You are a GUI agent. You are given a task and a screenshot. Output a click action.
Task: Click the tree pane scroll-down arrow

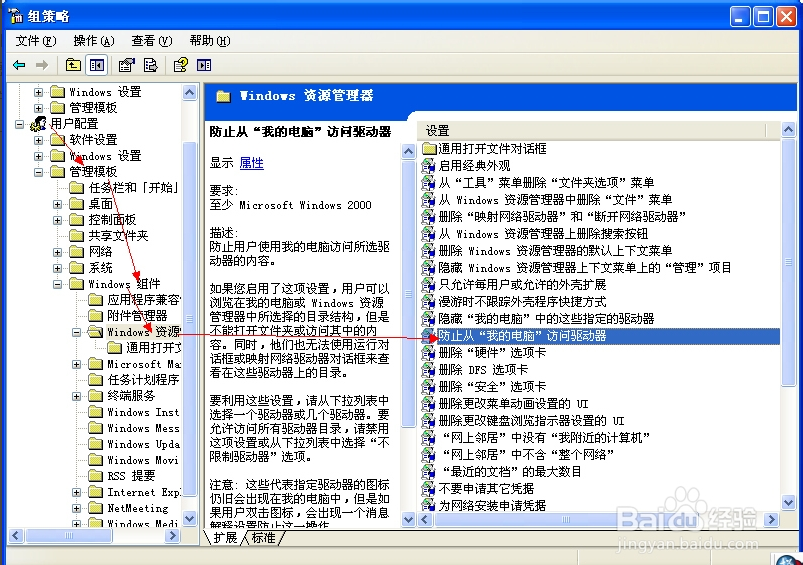(189, 518)
